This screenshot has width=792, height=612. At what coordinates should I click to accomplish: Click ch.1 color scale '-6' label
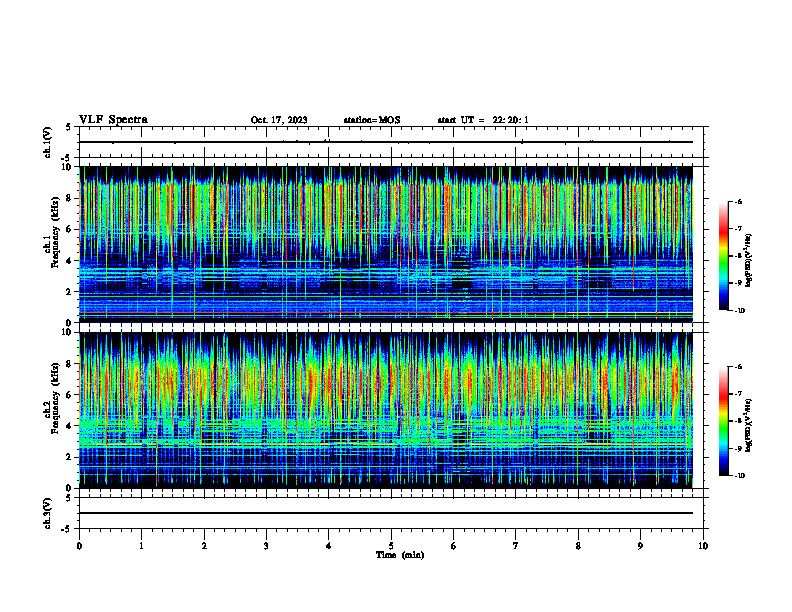tap(739, 201)
